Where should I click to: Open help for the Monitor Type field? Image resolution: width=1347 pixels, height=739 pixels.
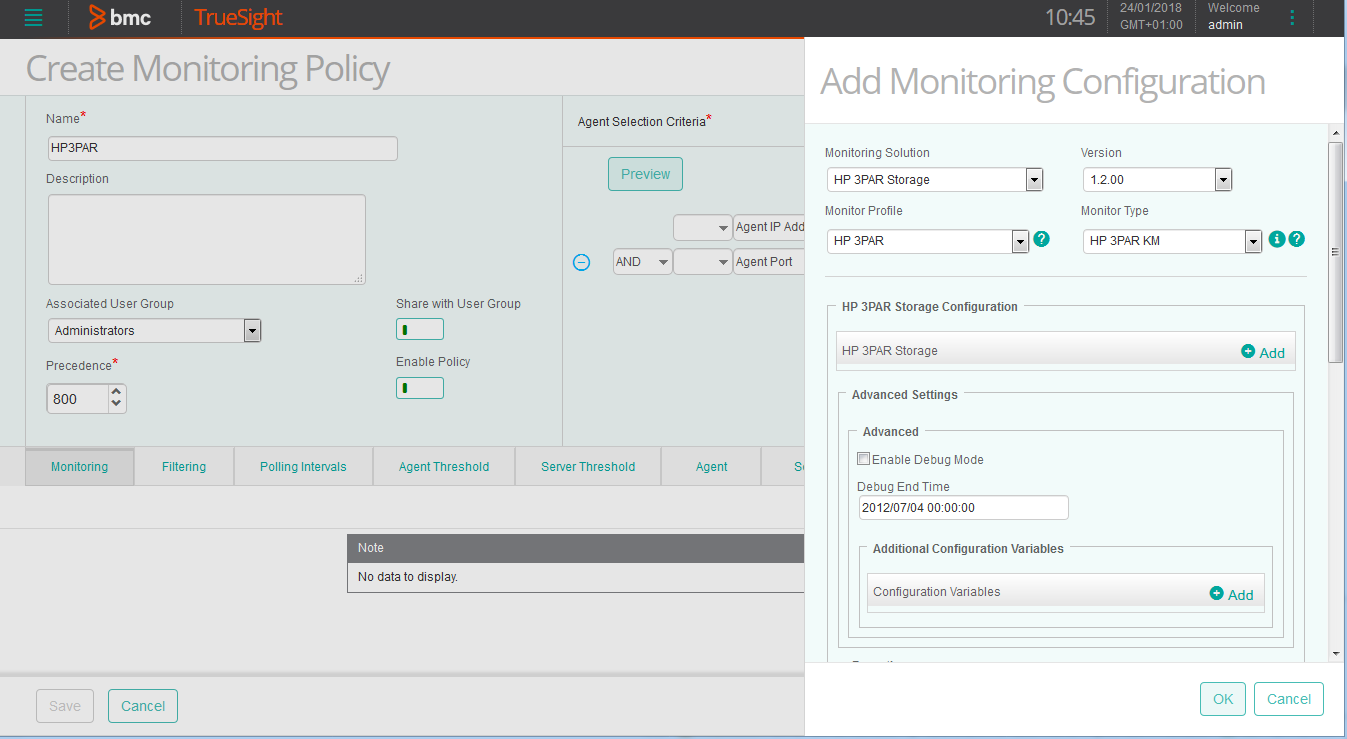(1297, 240)
